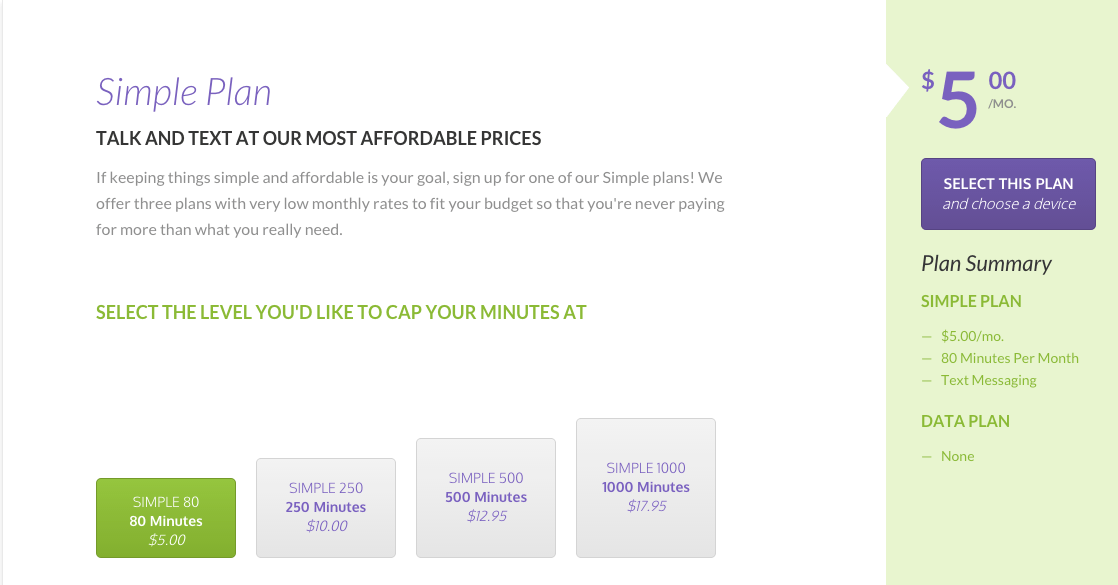Click the green SIMPLE PLAN summary heading

coord(971,301)
